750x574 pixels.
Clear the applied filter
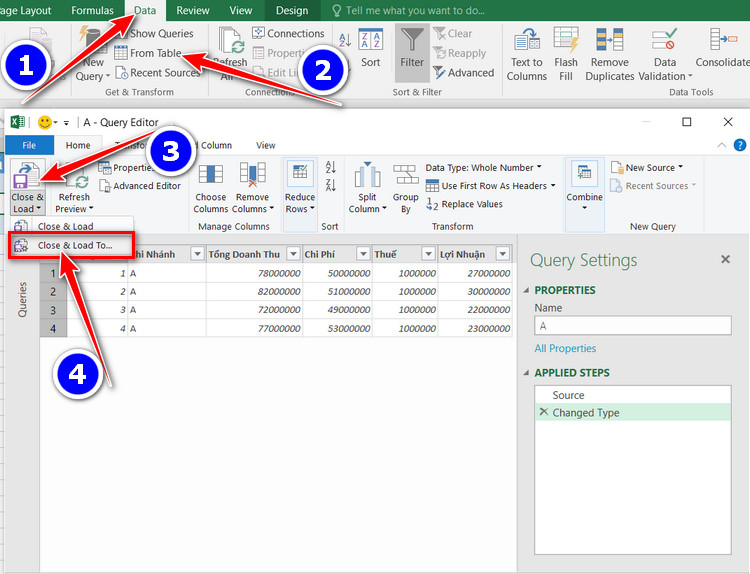(x=453, y=33)
